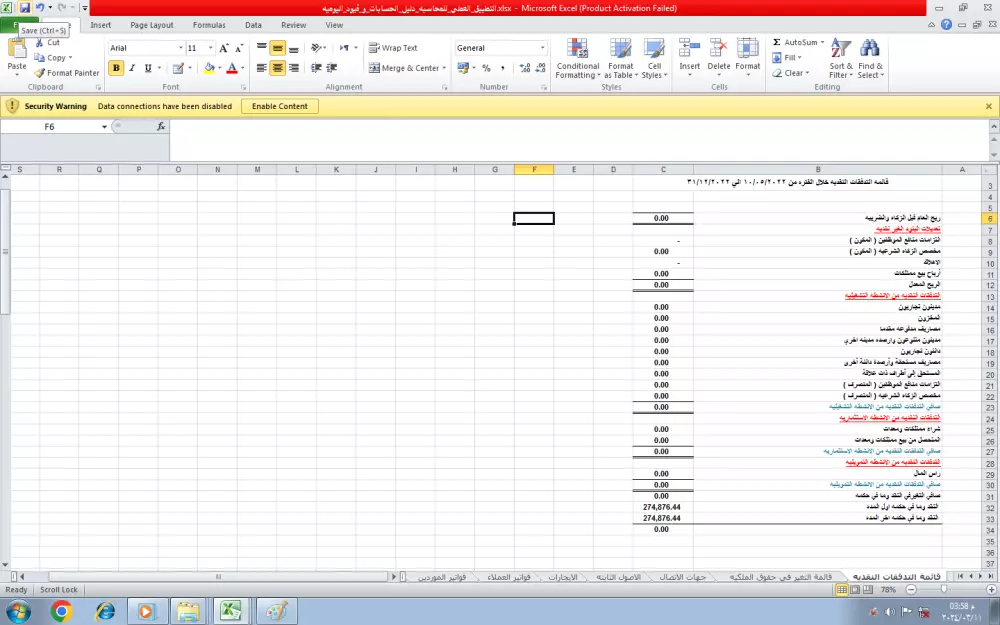Screen dimensions: 1000x625
Task: Click the font color red swatch button
Action: pos(232,68)
